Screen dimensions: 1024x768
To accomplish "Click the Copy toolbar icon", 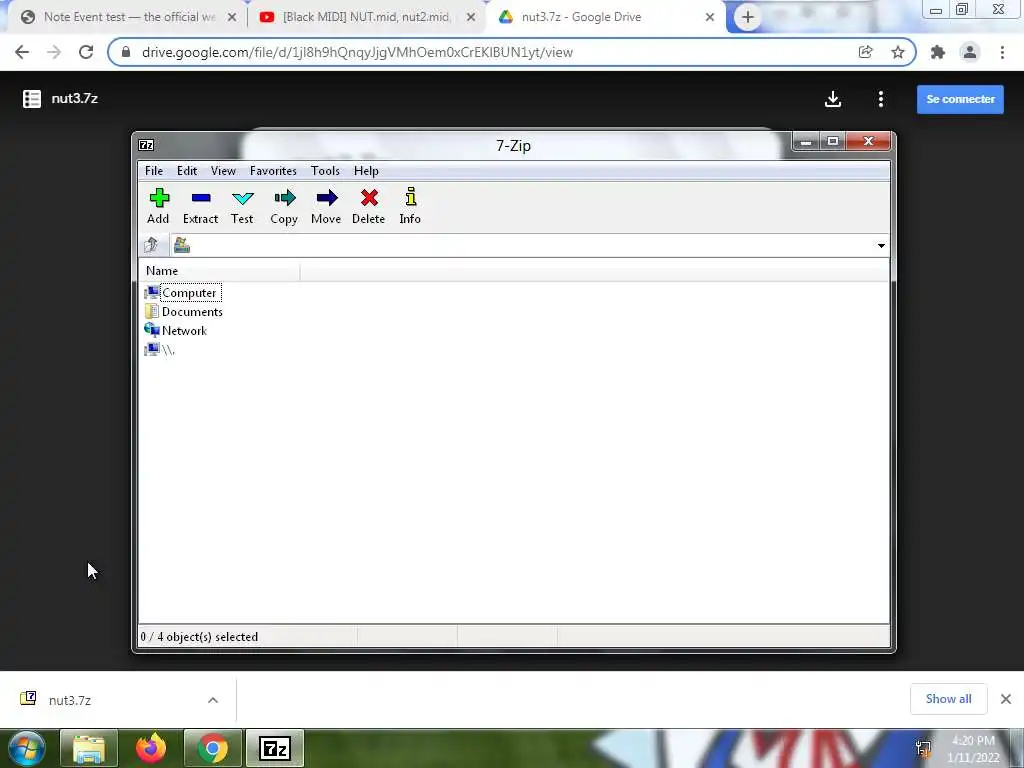I will coord(284,206).
